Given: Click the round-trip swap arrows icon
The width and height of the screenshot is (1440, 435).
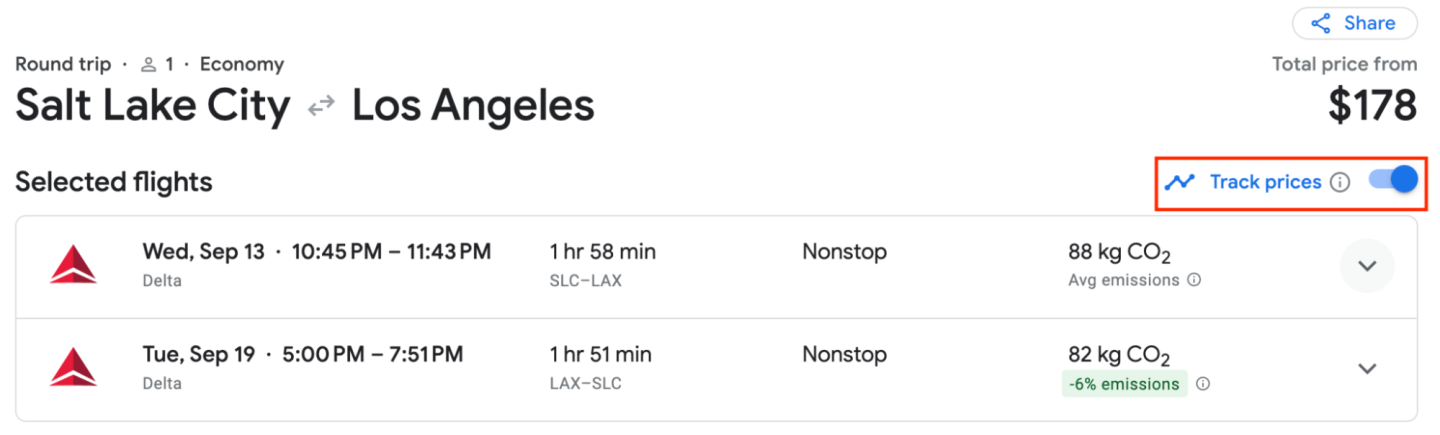Looking at the screenshot, I should 321,106.
